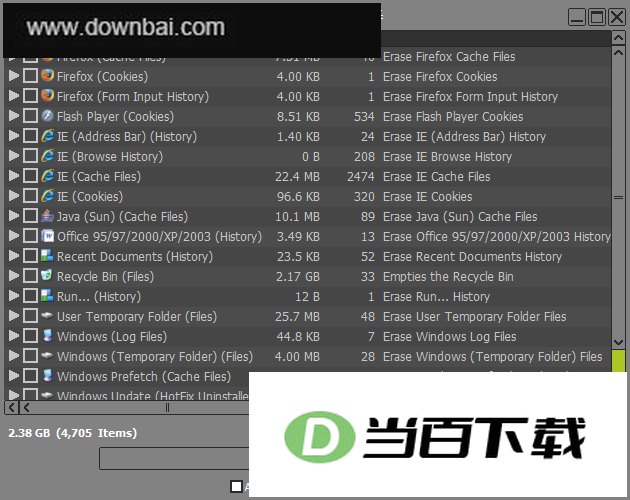Expand the Windows Prefetch (Cache Files) row
Image resolution: width=630 pixels, height=500 pixels.
pos(14,376)
